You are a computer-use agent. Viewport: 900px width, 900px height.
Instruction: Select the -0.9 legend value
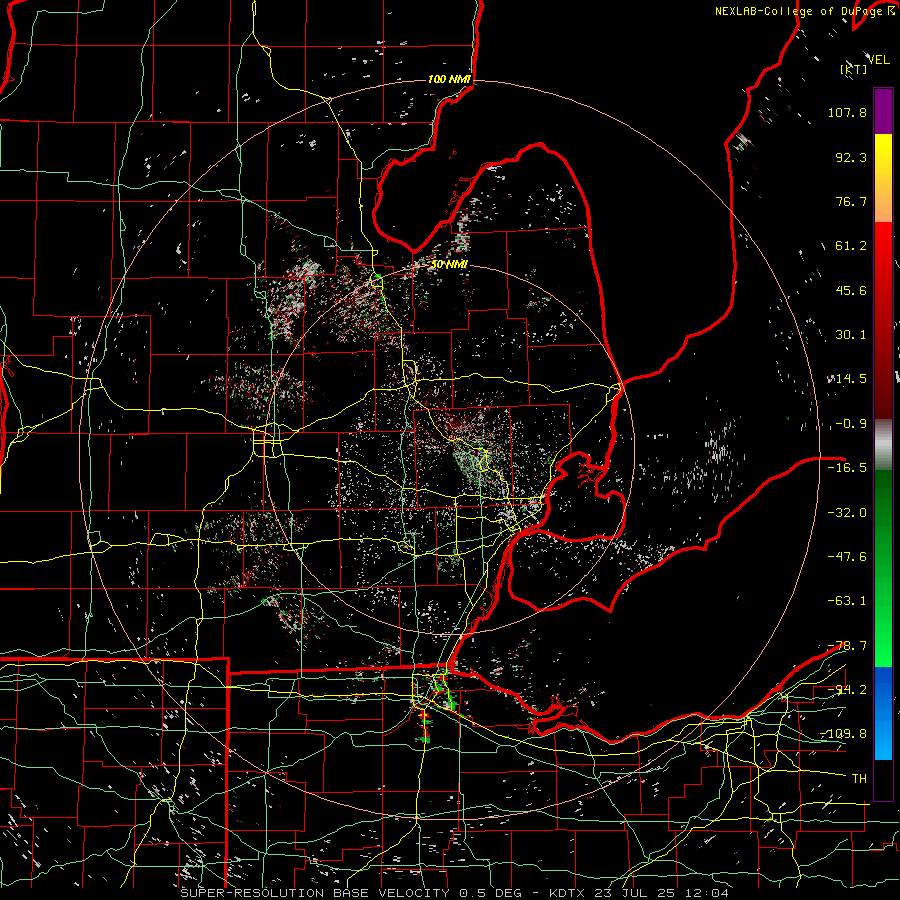[851, 424]
